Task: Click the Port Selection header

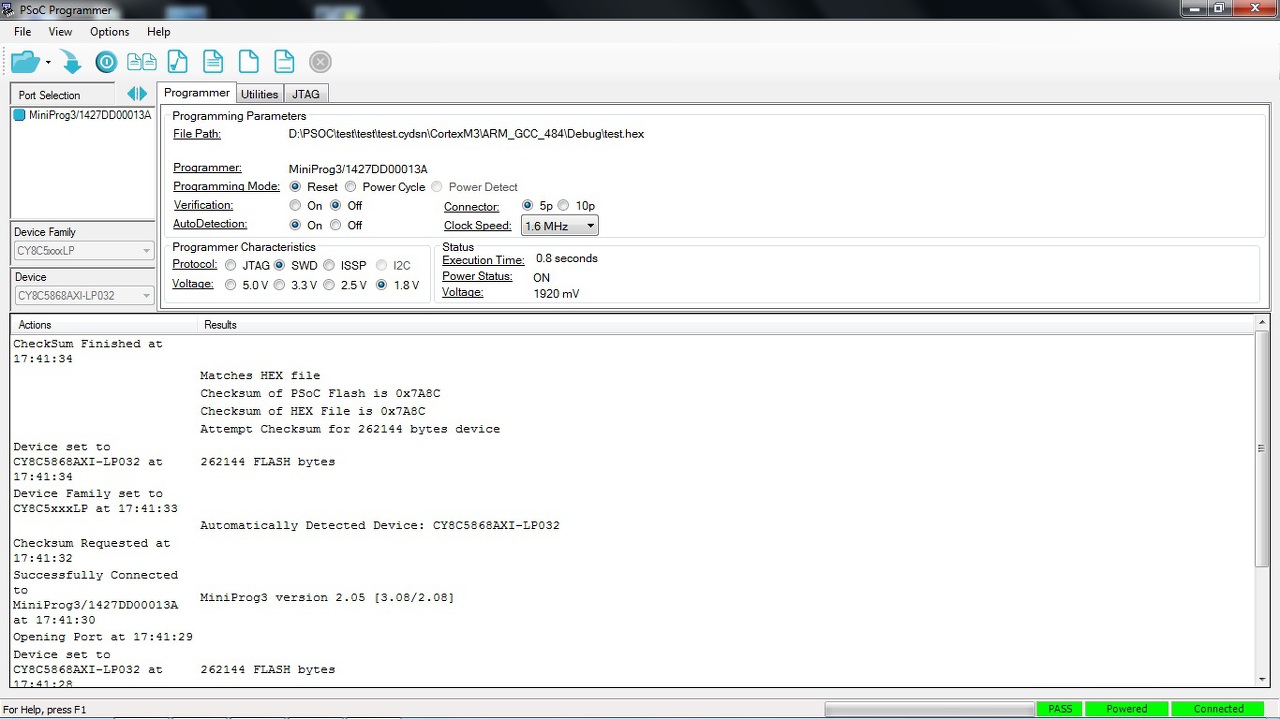Action: 62,95
